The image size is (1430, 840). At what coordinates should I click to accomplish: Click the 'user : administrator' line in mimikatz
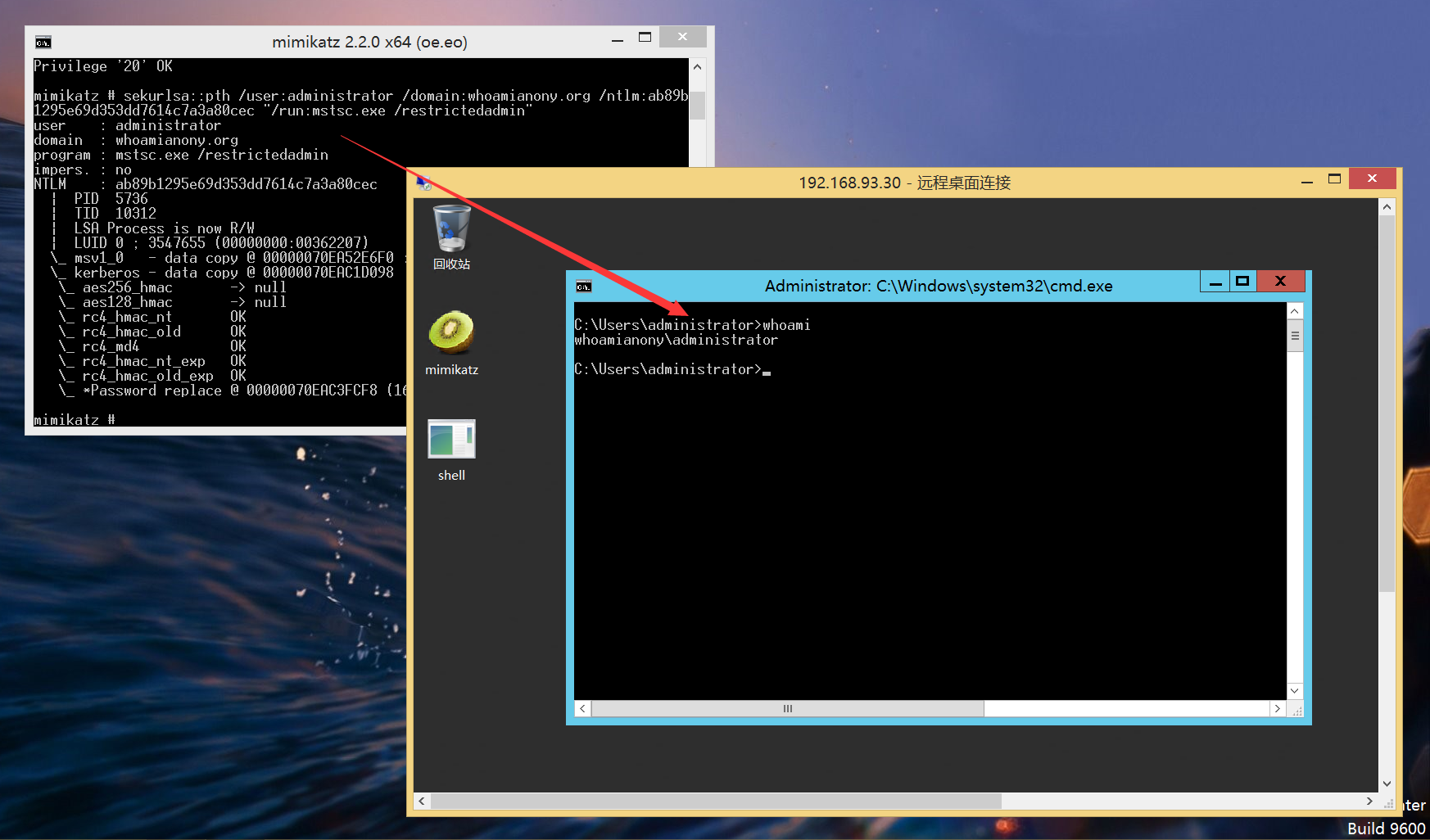click(128, 125)
